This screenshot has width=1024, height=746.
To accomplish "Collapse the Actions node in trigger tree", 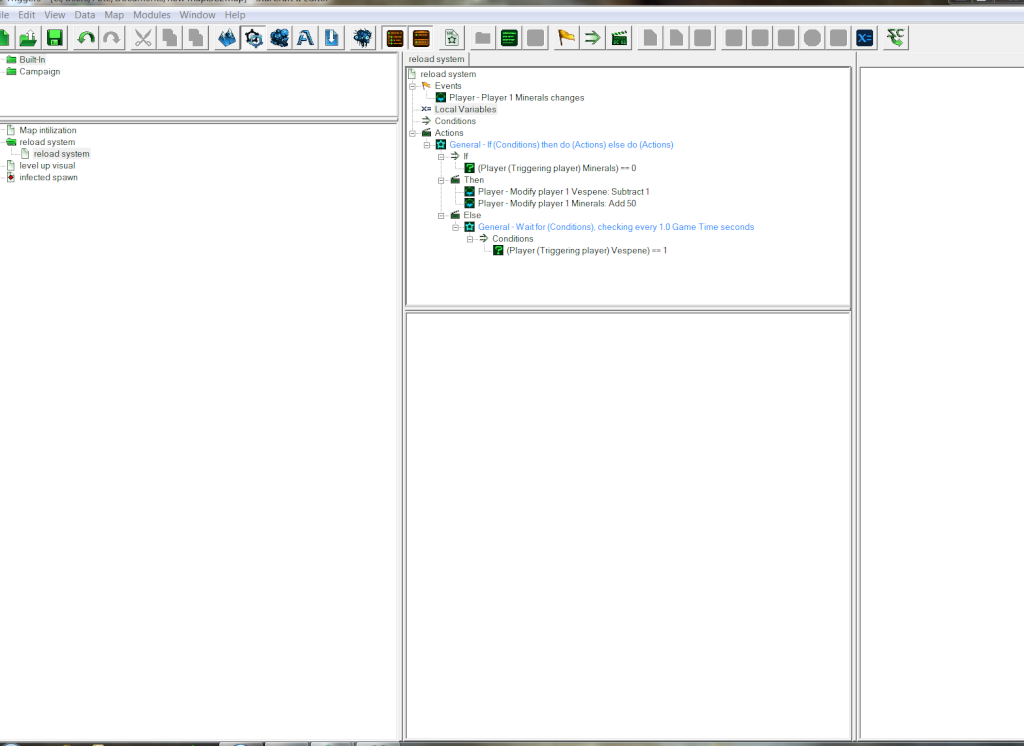I will click(x=413, y=133).
